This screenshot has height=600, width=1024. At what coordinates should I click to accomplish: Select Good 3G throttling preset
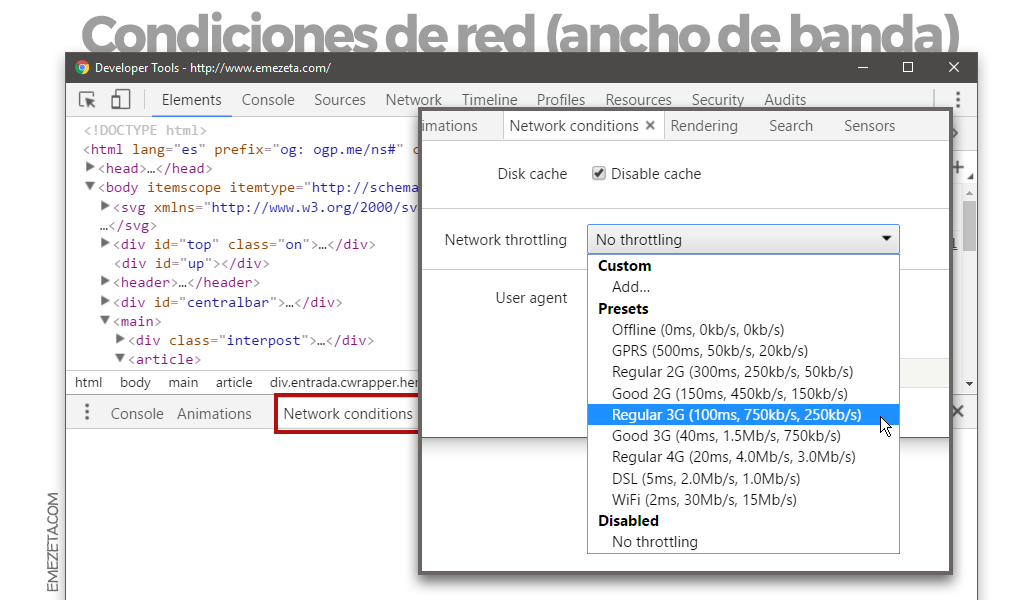743,435
